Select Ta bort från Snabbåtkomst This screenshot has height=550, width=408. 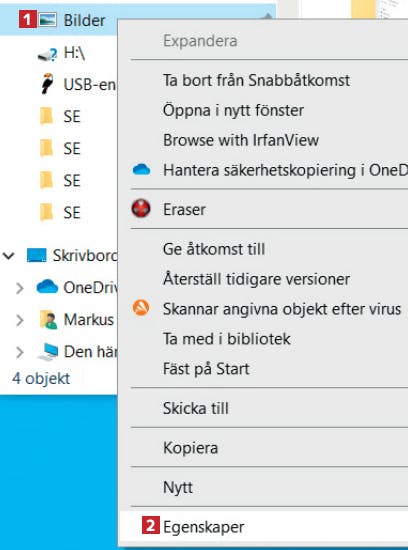point(256,80)
